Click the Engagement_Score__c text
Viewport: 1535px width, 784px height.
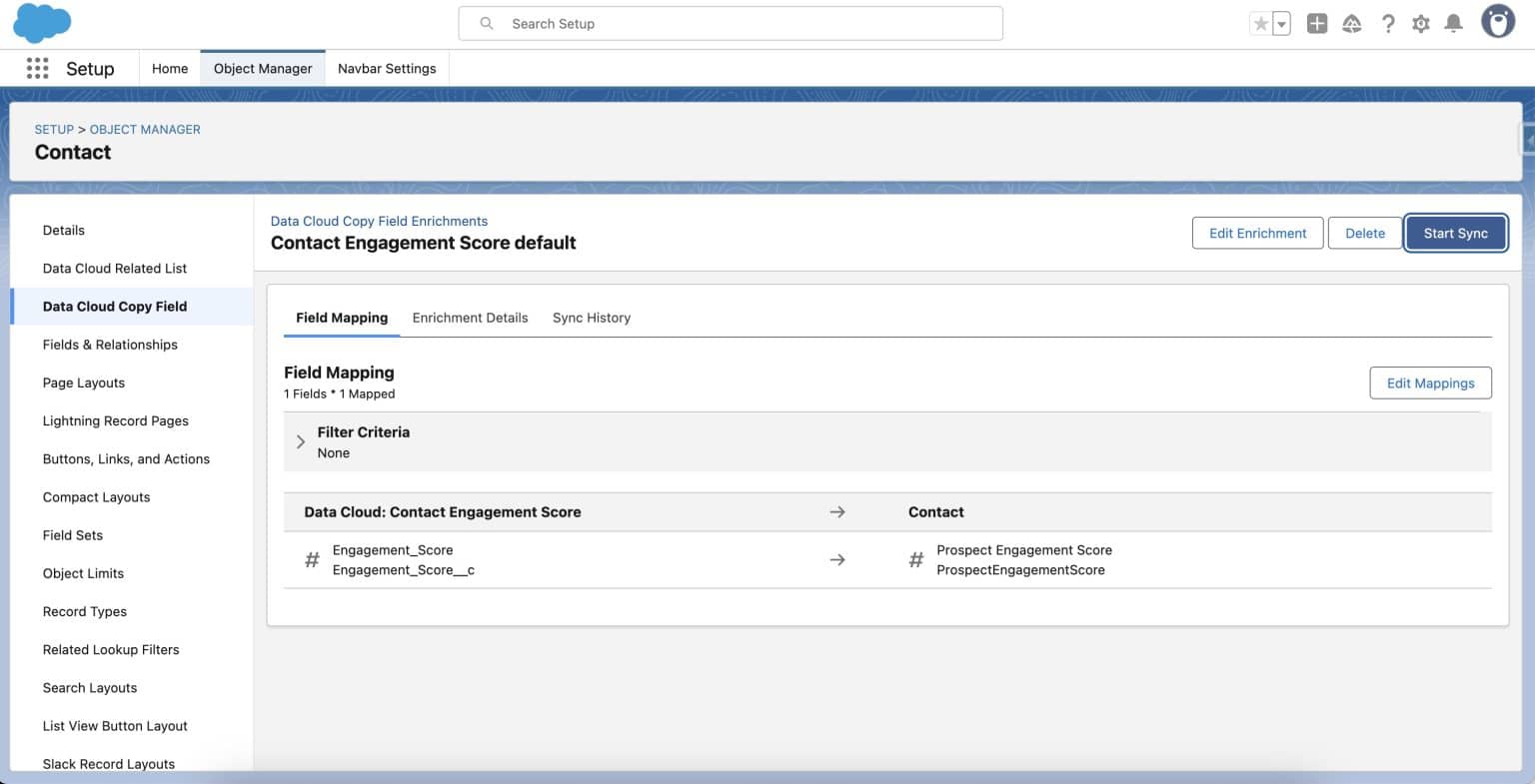point(404,570)
